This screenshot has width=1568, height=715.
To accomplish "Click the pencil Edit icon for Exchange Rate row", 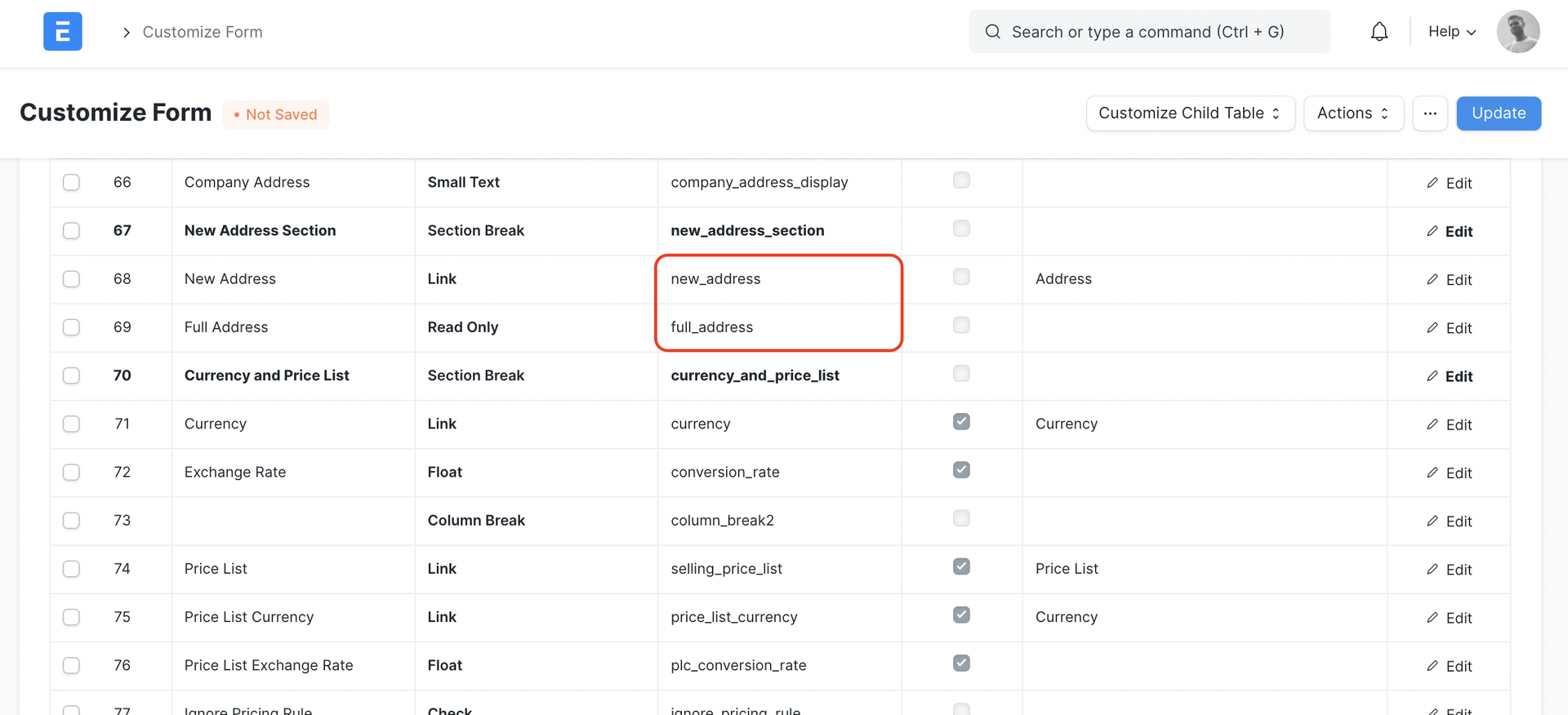I will click(x=1432, y=473).
